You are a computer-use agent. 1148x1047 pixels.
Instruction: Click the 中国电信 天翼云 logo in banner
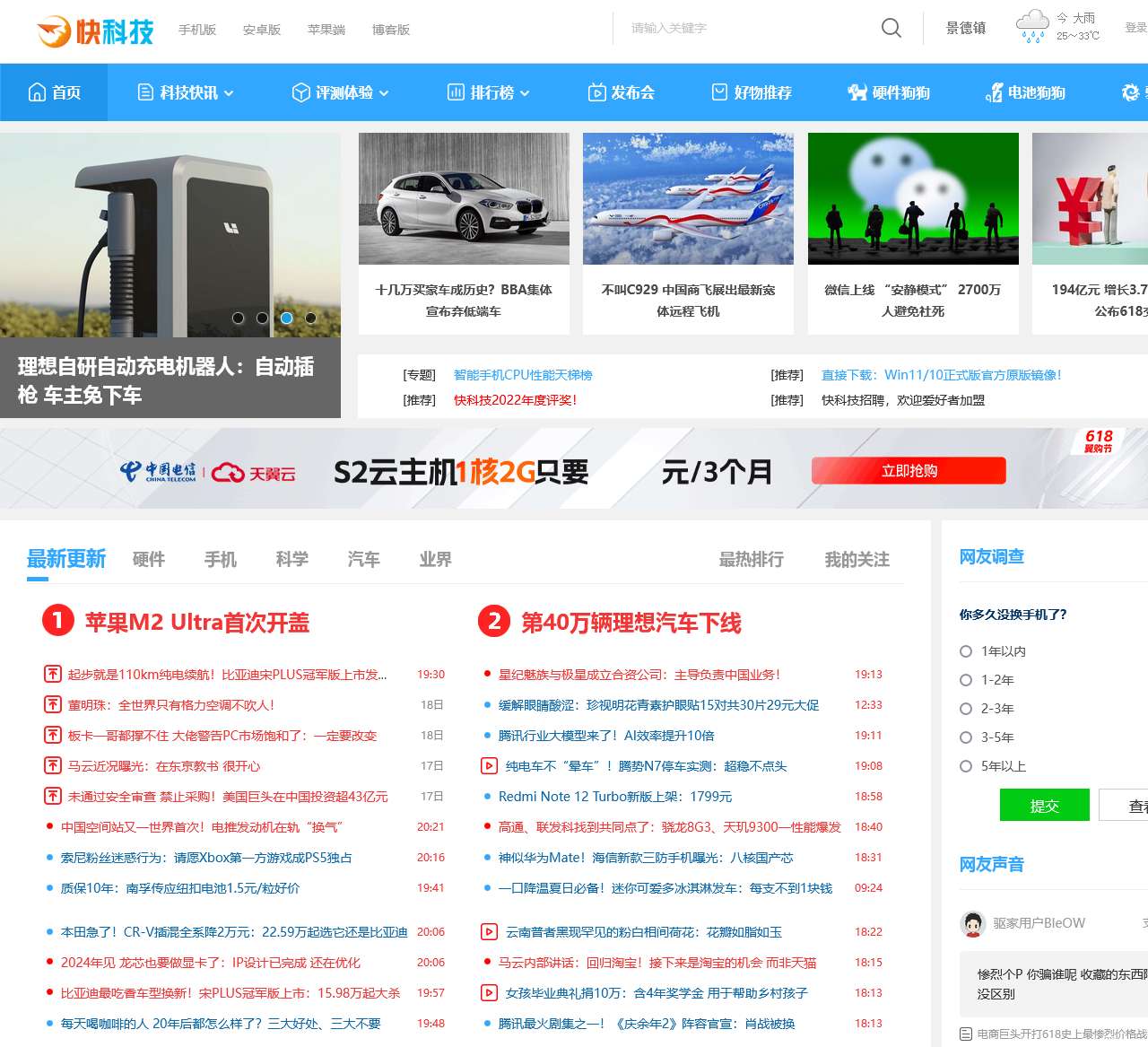tap(208, 471)
